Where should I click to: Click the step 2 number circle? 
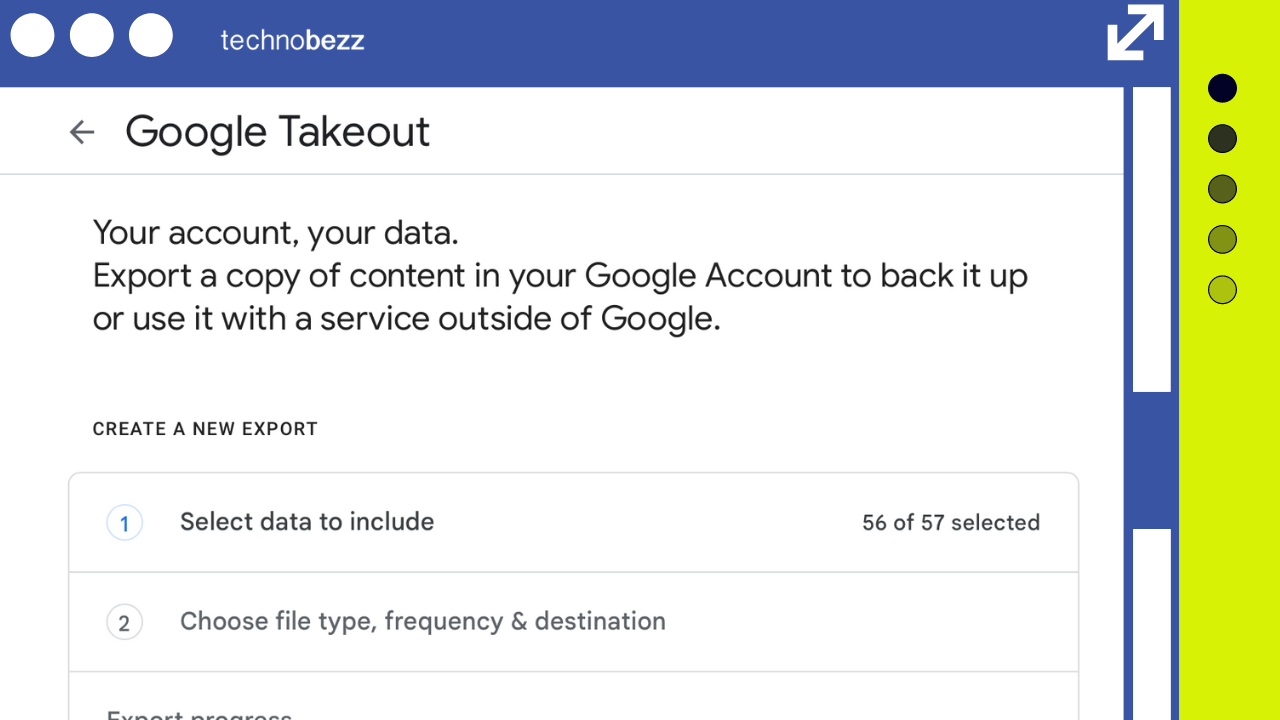(125, 623)
